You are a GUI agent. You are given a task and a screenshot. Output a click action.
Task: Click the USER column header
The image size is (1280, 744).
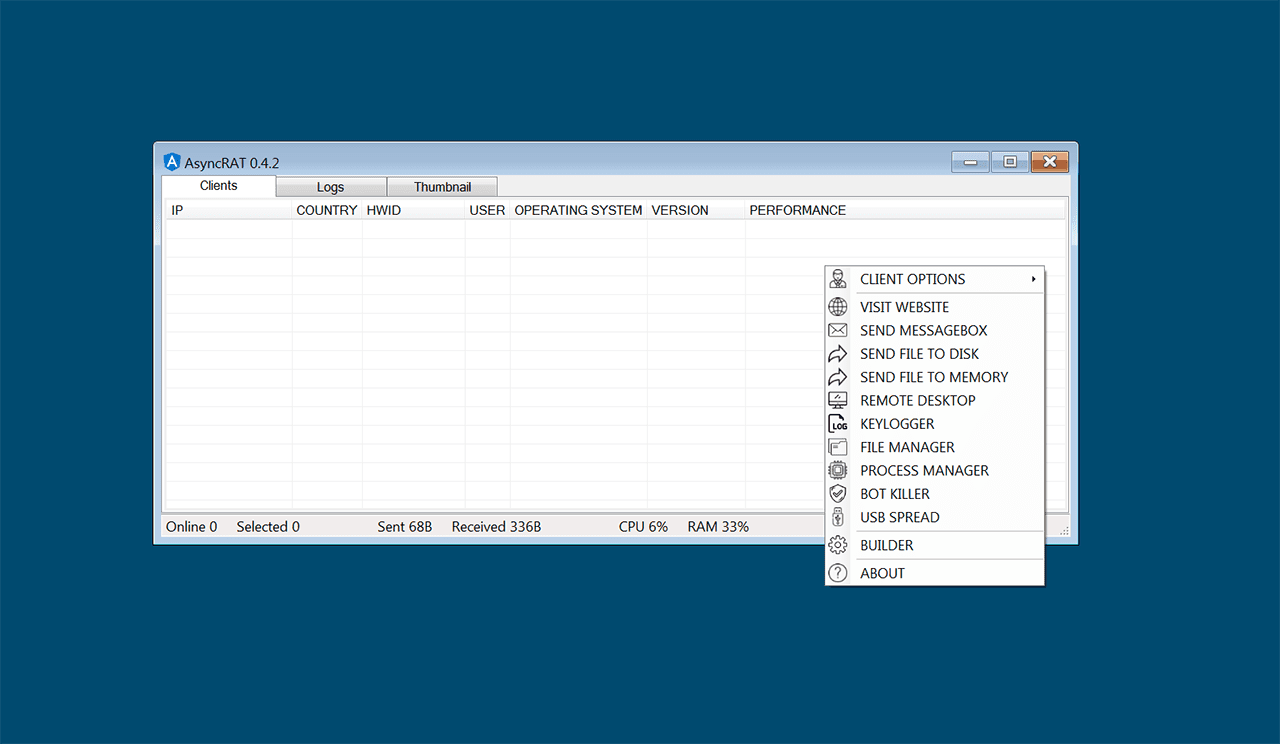click(x=488, y=210)
